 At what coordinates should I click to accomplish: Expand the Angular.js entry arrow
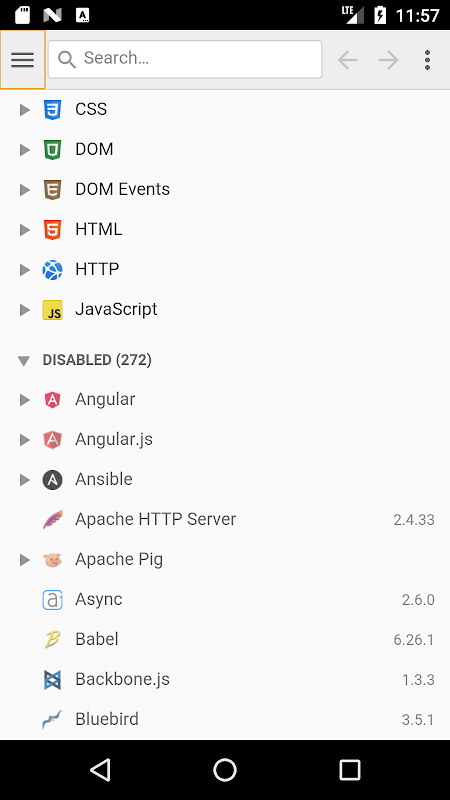[x=24, y=439]
